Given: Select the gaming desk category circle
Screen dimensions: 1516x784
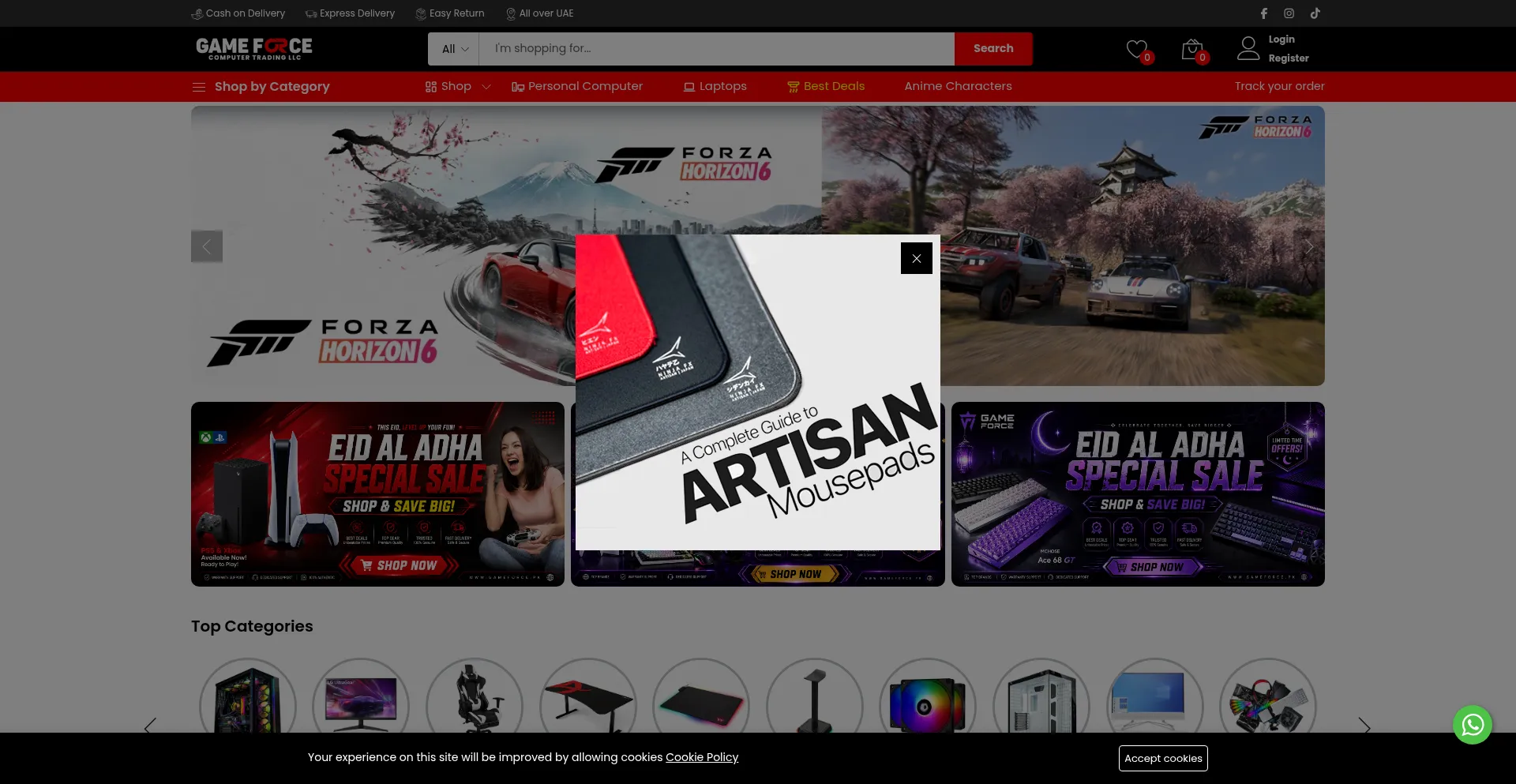Looking at the screenshot, I should [x=588, y=696].
